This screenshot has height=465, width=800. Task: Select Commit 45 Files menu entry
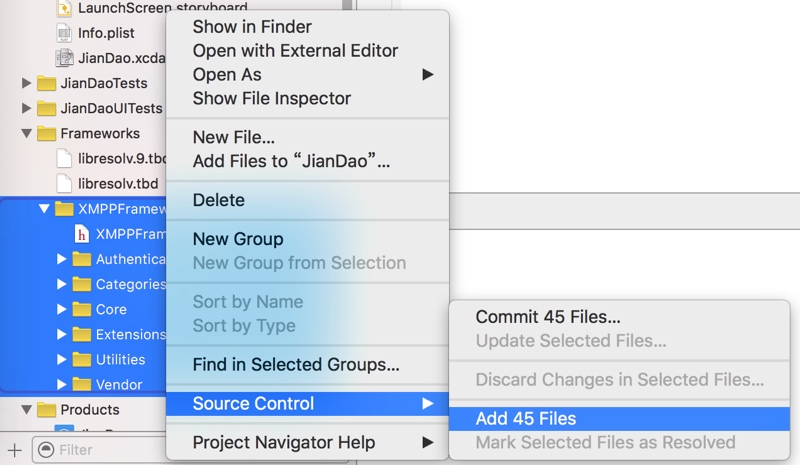[548, 317]
